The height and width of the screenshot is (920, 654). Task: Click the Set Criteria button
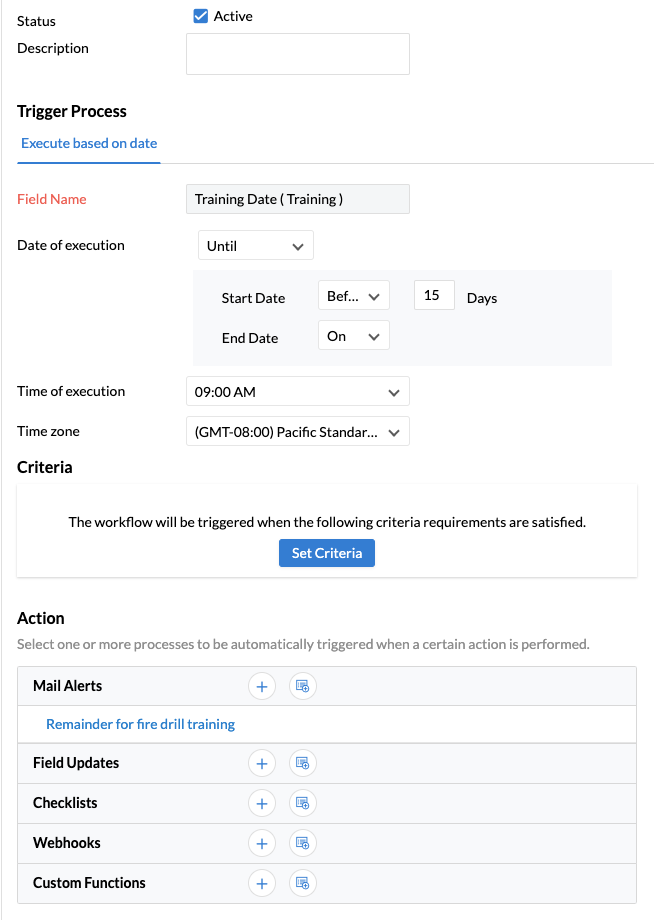click(x=327, y=553)
